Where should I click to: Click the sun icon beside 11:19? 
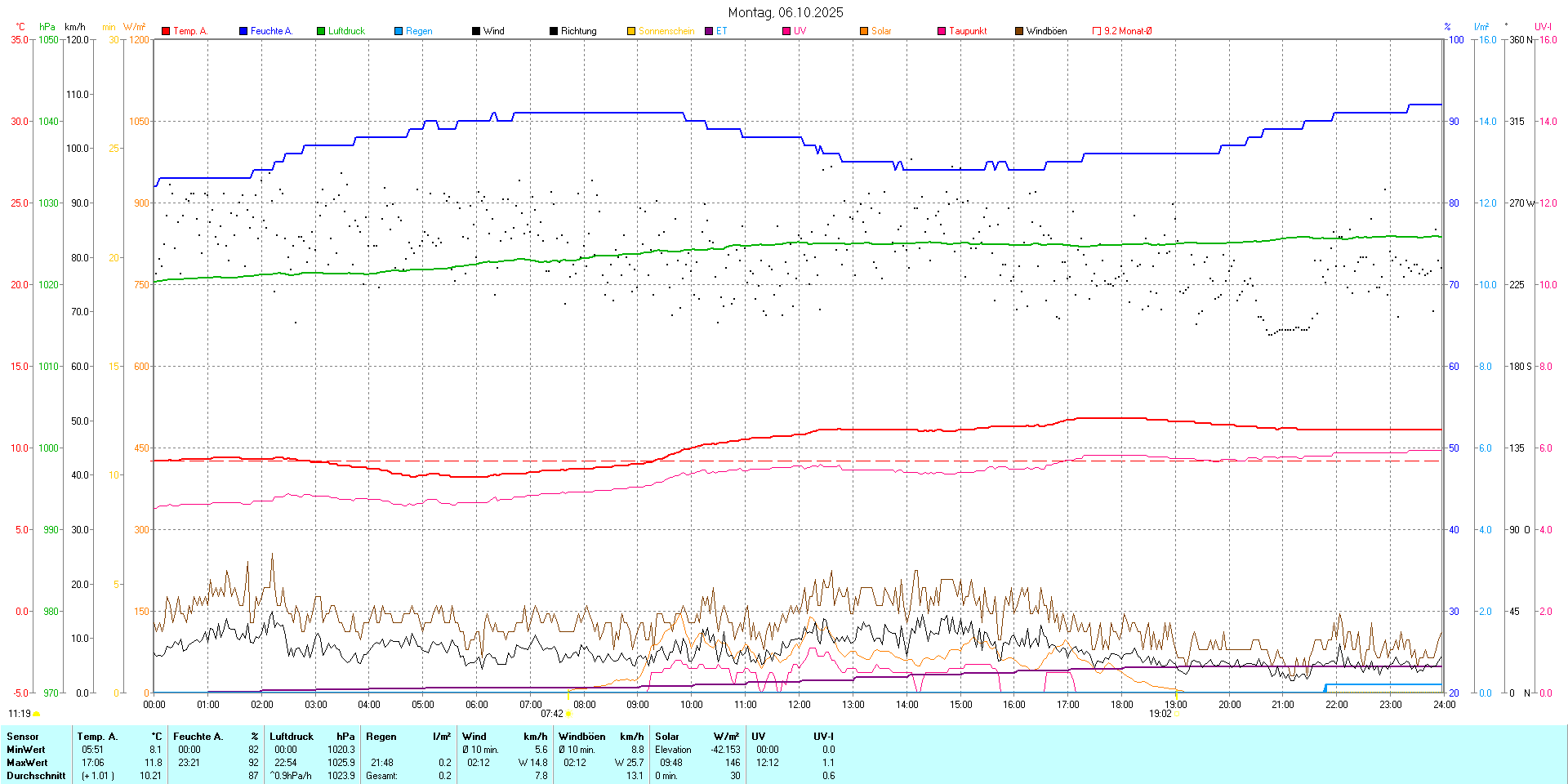(36, 714)
